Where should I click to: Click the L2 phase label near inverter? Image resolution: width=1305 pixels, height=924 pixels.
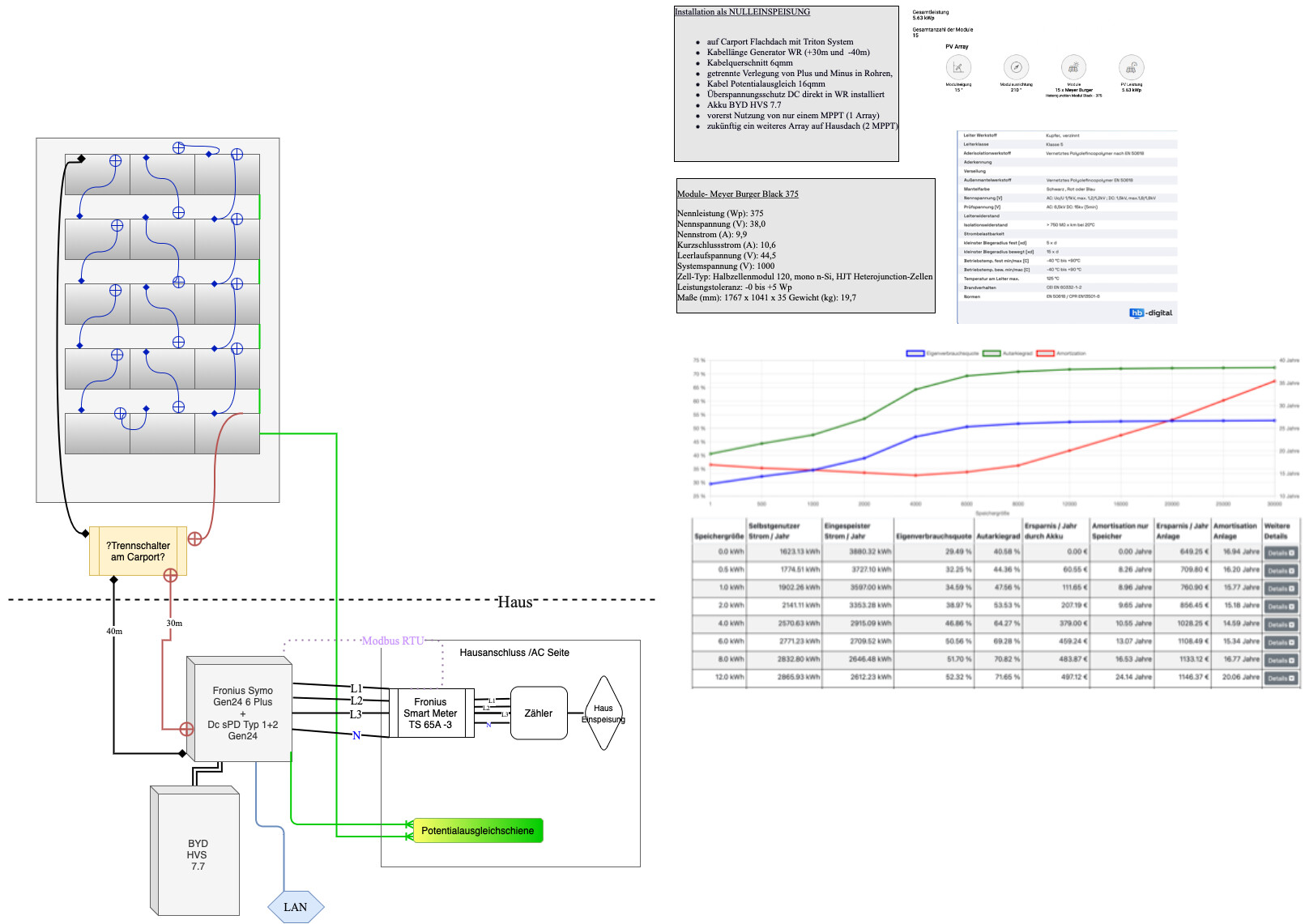pos(356,700)
